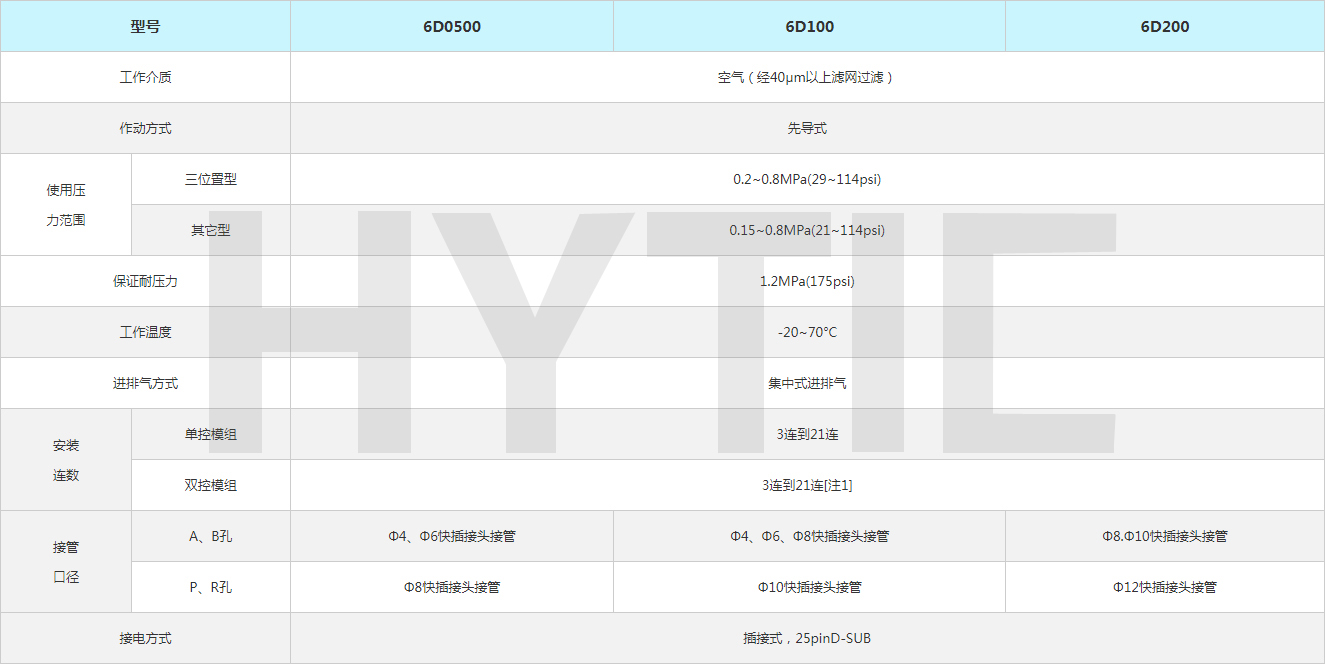Click the 型号 header cell
This screenshot has height=664, width=1325.
pyautogui.click(x=145, y=27)
